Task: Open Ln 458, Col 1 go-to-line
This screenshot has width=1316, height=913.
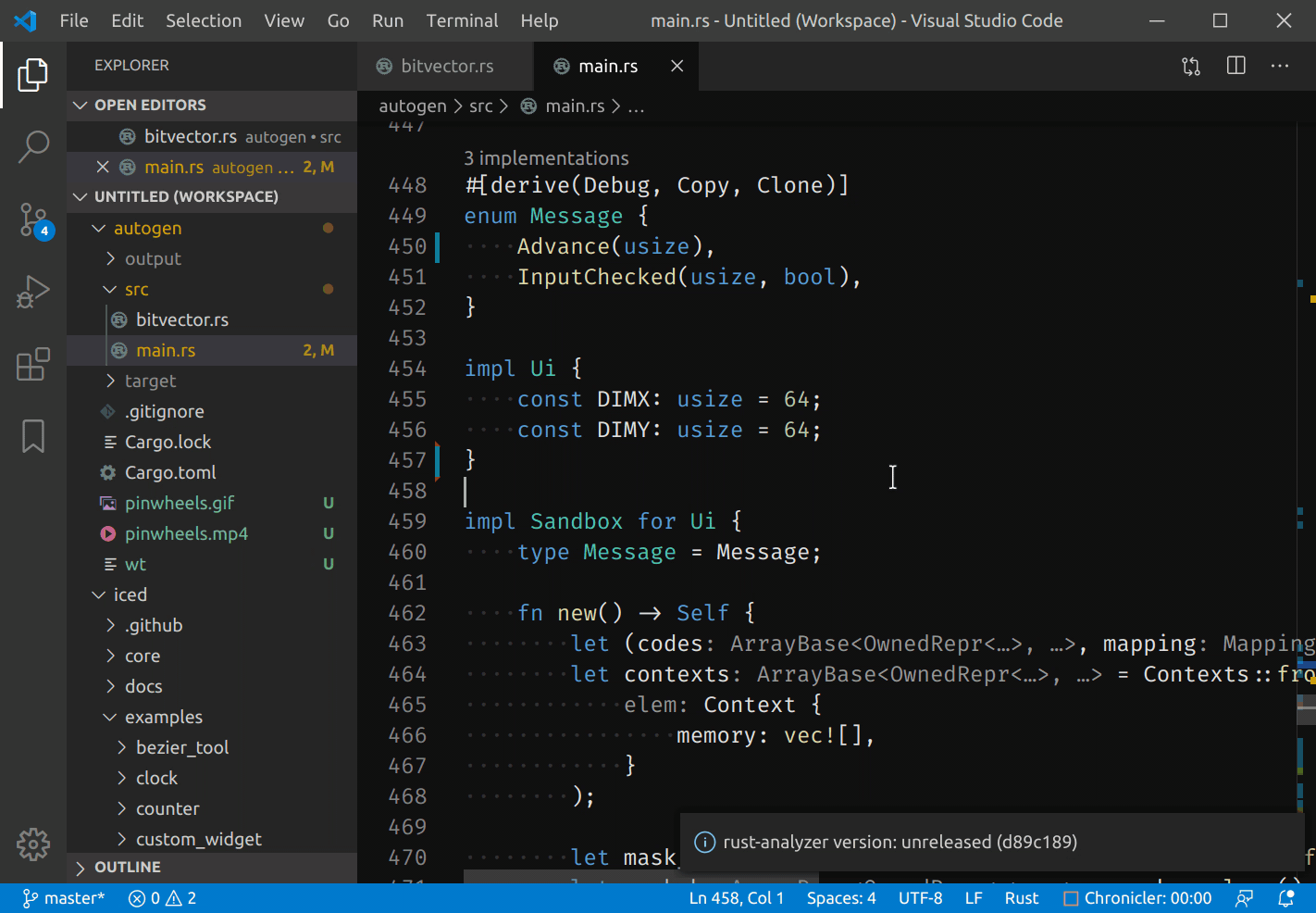Action: coord(736,898)
